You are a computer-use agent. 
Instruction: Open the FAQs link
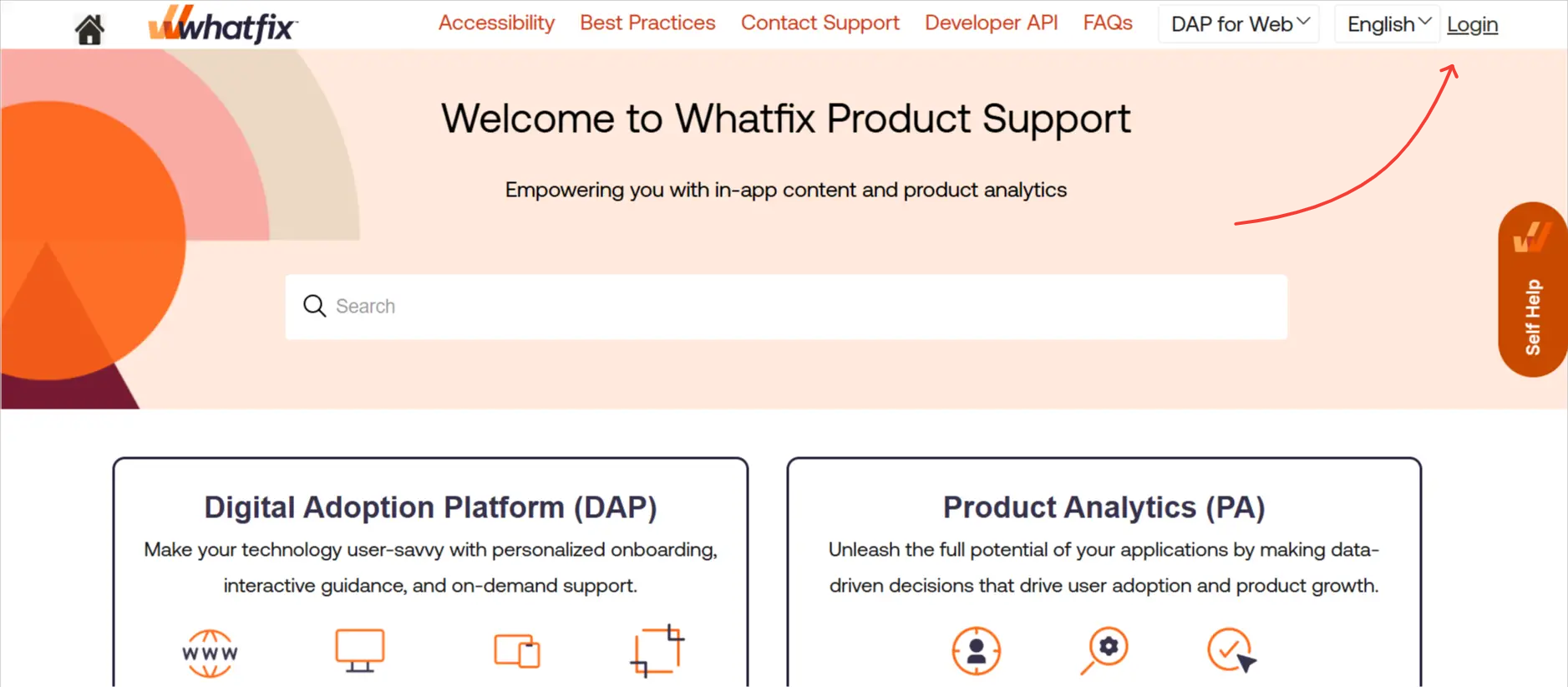[x=1107, y=23]
